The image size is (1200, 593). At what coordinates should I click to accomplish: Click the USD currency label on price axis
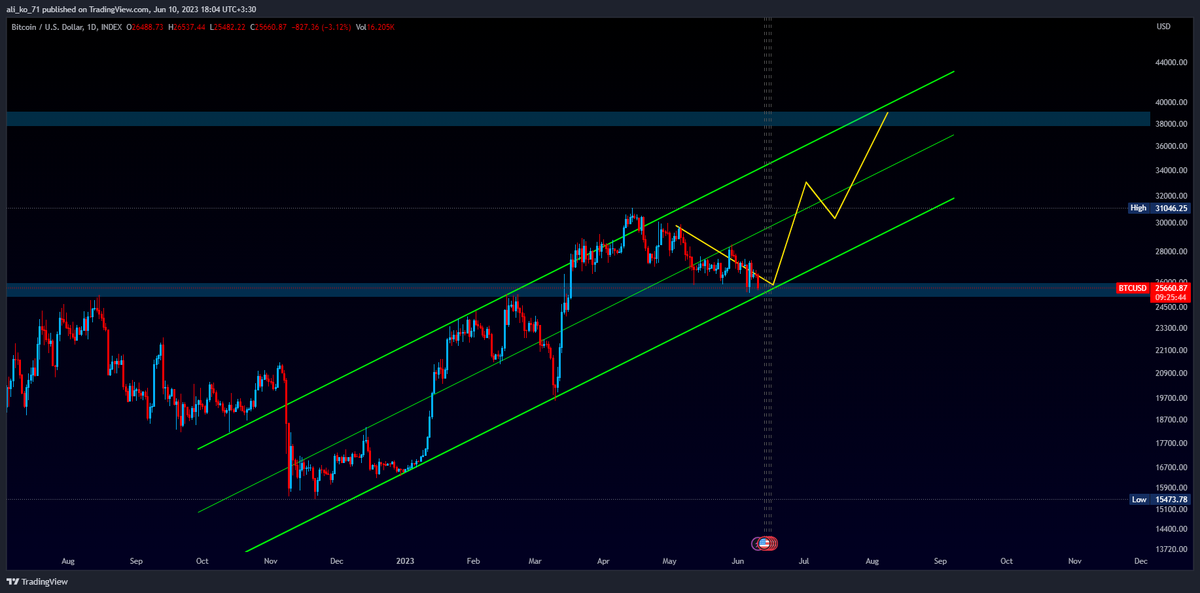1163,26
